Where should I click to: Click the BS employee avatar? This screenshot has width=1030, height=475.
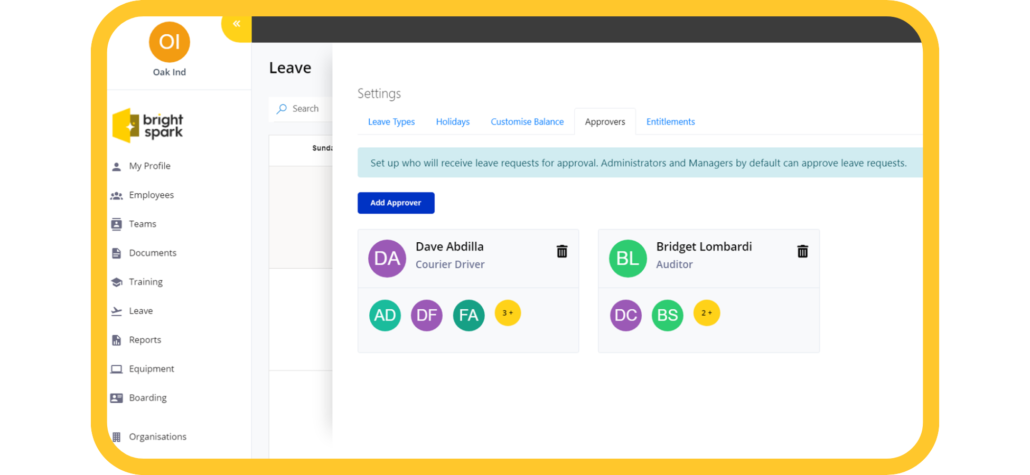click(x=667, y=315)
